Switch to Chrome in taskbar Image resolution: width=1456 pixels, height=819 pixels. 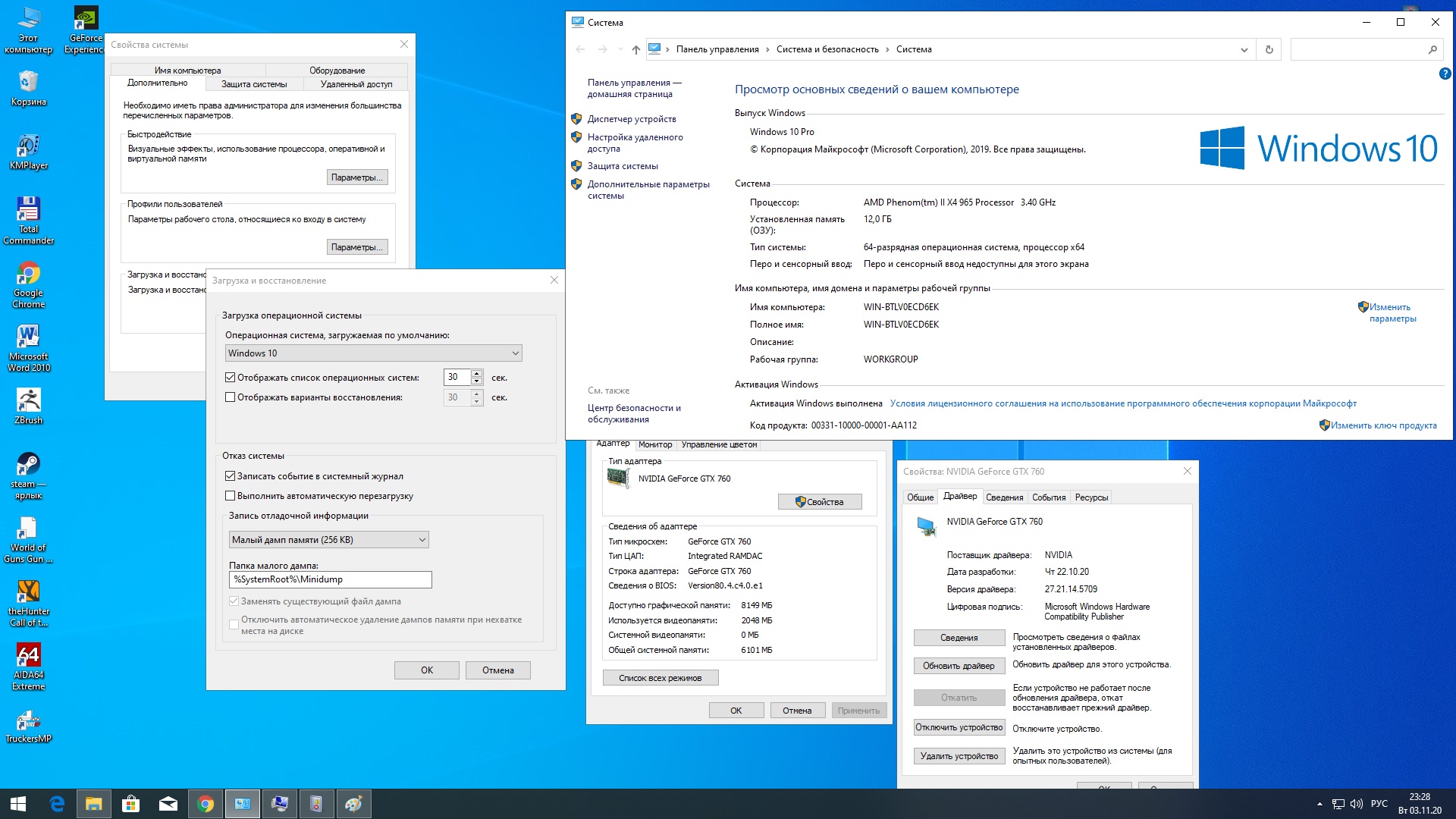205,804
